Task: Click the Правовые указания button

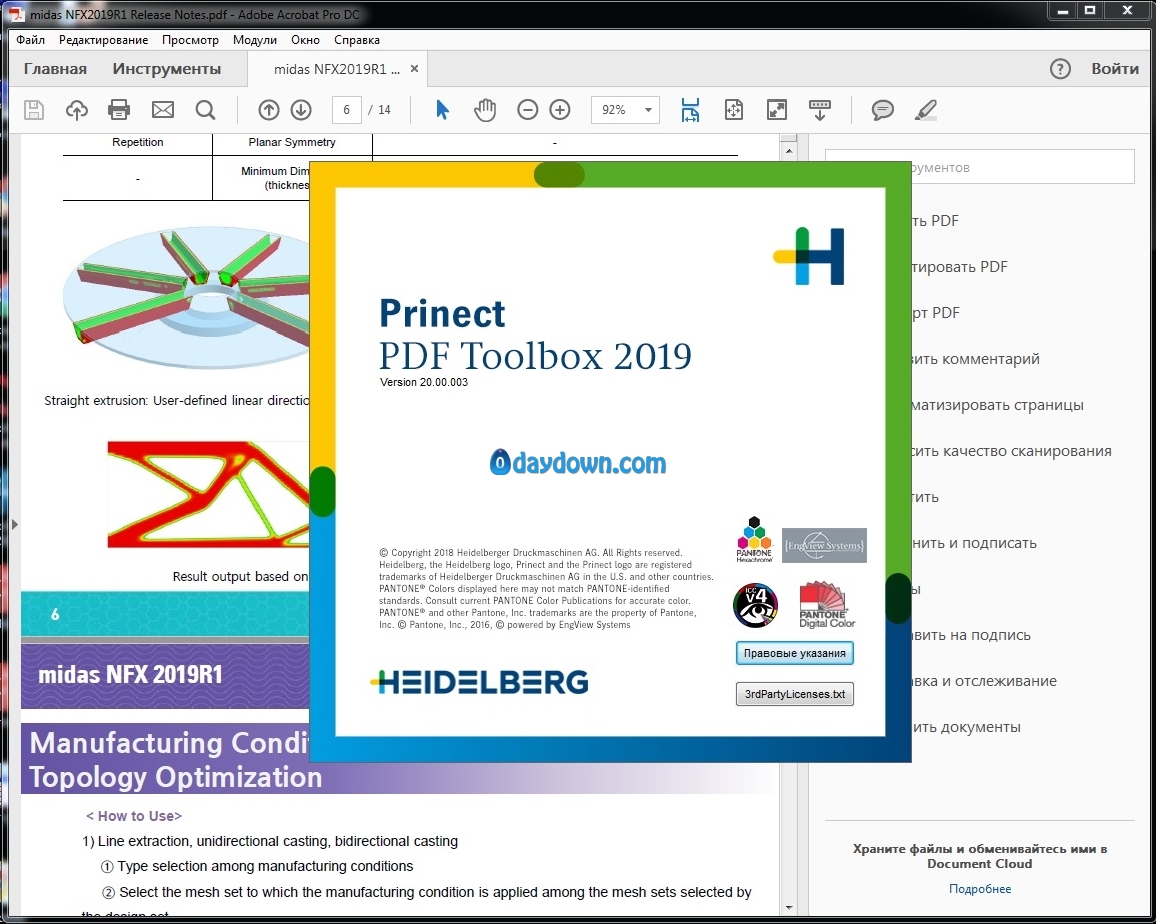Action: [795, 653]
